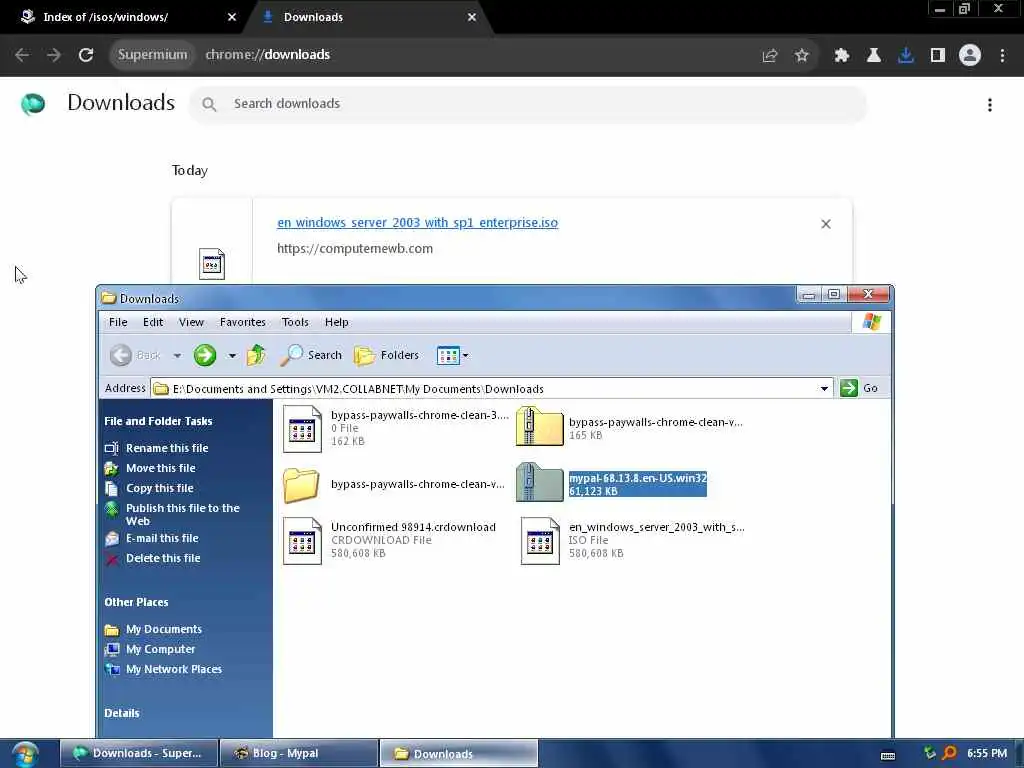Select the bypass-paywalls-chrome-clean folder icon
The width and height of the screenshot is (1024, 768).
click(x=301, y=485)
